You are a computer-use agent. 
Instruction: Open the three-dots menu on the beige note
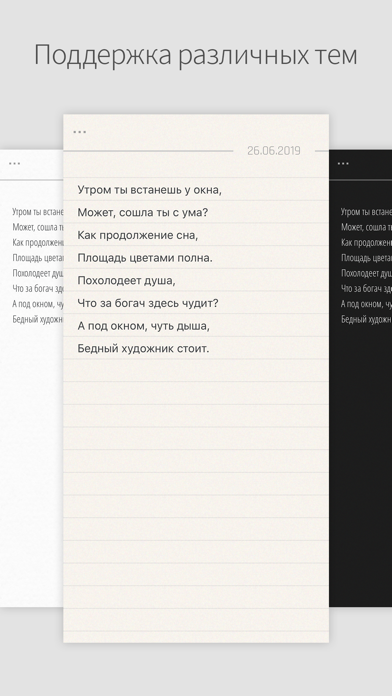pos(79,132)
